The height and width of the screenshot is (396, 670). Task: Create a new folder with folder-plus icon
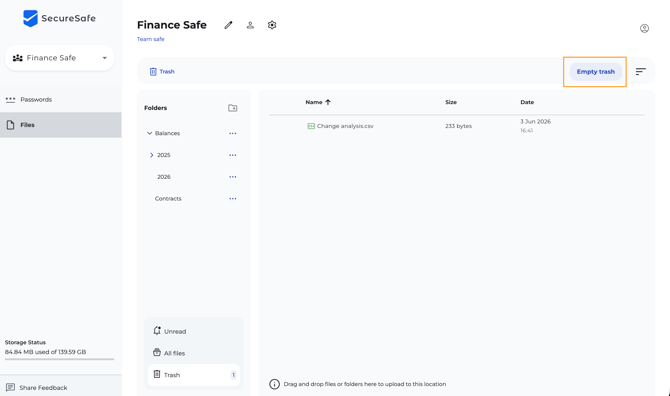(x=232, y=108)
